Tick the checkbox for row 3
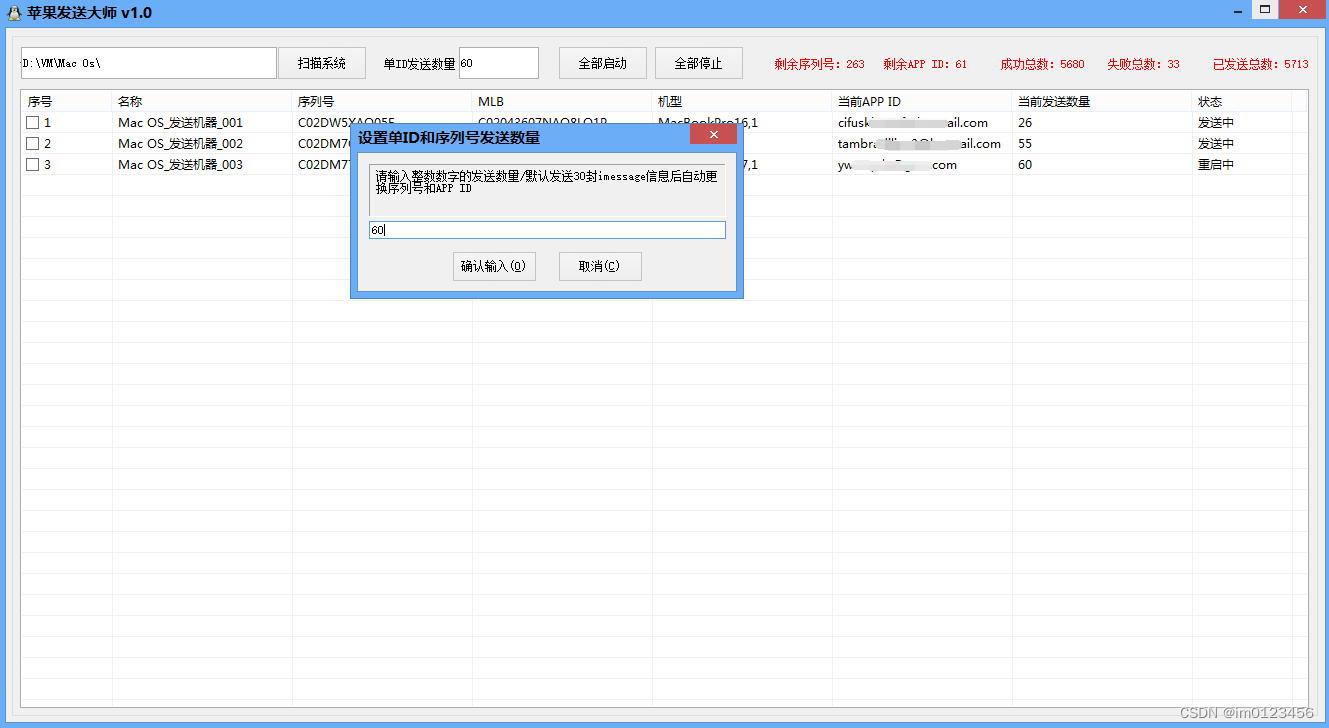This screenshot has height=728, width=1329. (x=32, y=164)
